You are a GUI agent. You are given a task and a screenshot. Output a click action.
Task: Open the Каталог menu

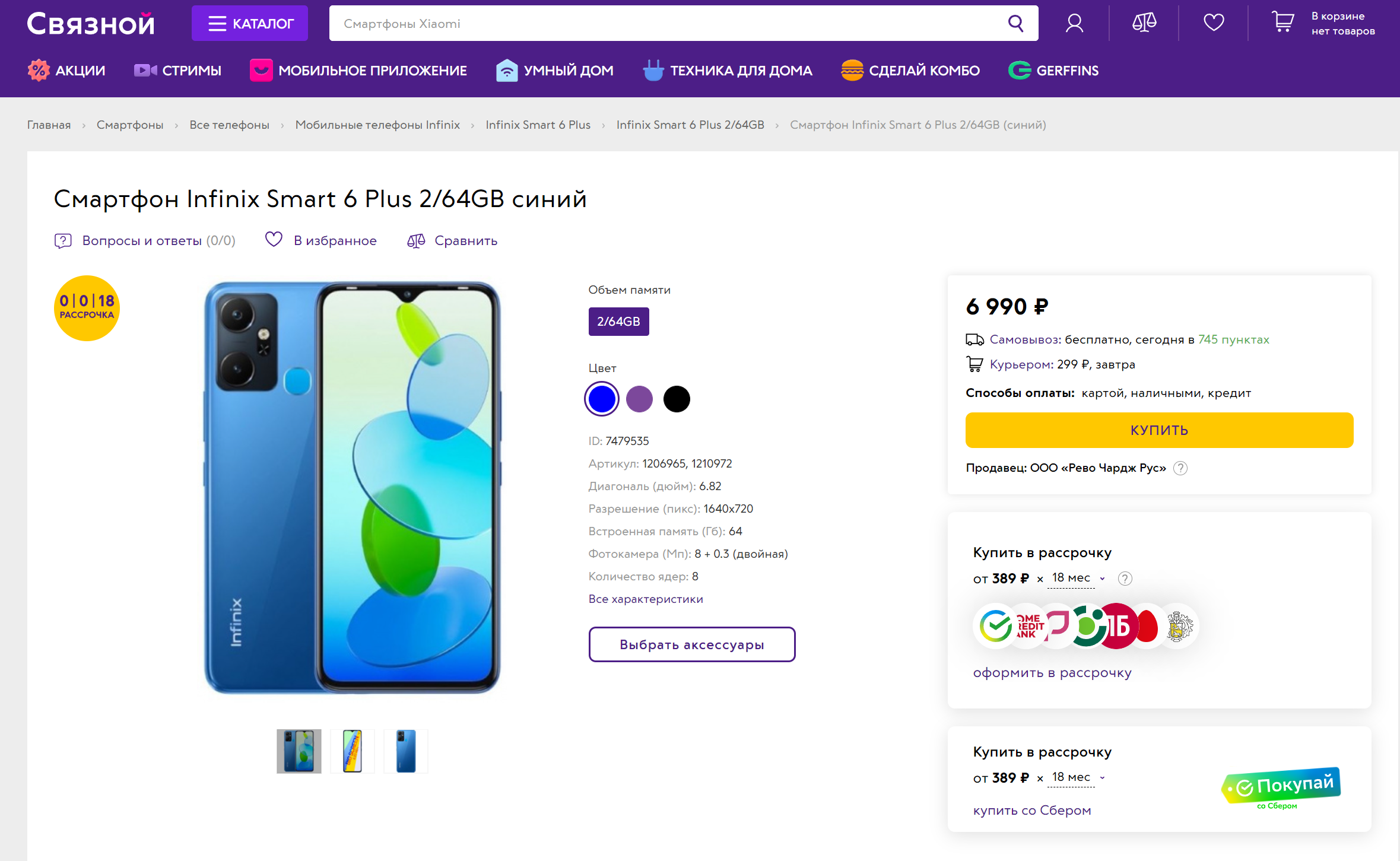250,24
